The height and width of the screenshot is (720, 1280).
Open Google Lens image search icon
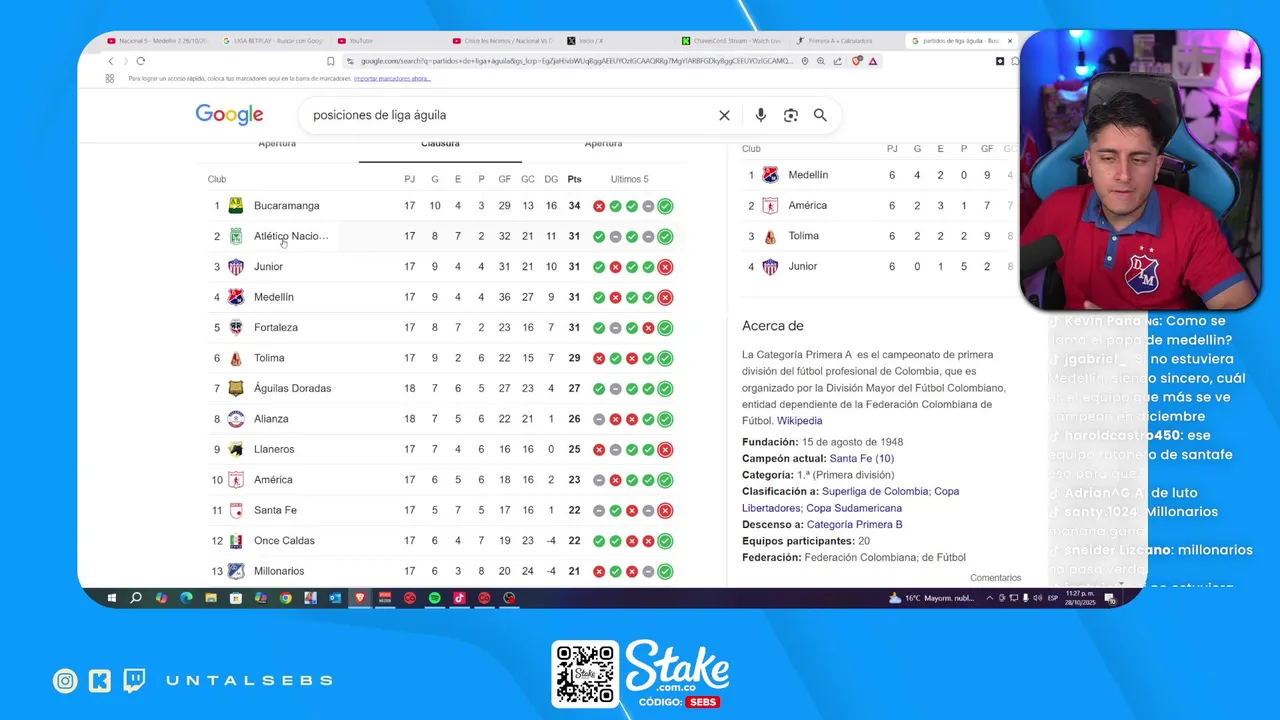click(791, 115)
